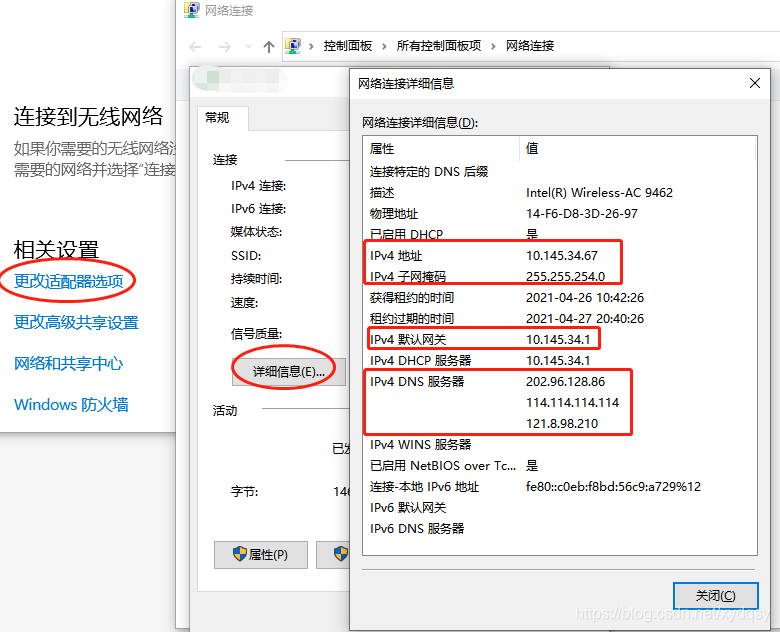Select the 已启用 NetBIOS over Tc... row
The height and width of the screenshot is (632, 780).
pos(560,465)
